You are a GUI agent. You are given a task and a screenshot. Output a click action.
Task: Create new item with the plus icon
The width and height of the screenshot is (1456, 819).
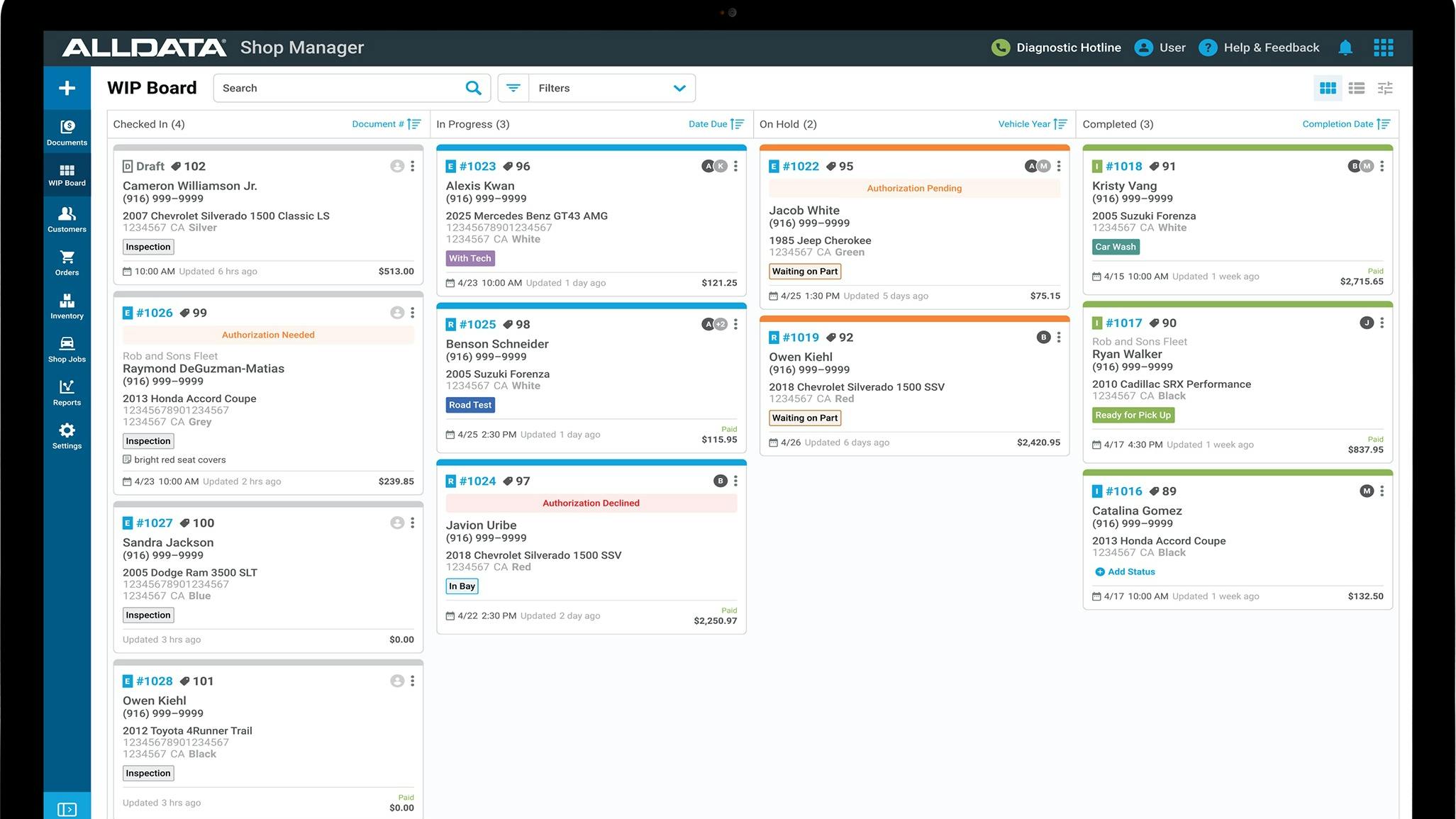pyautogui.click(x=67, y=87)
